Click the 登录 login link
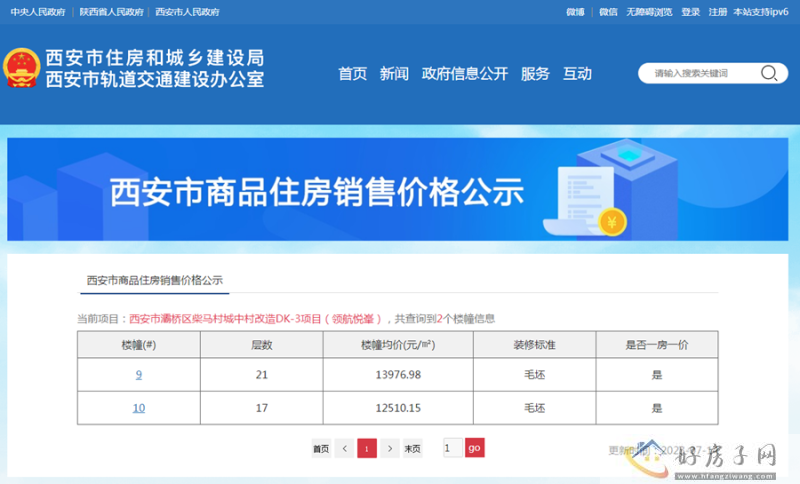The image size is (800, 484). pyautogui.click(x=690, y=12)
